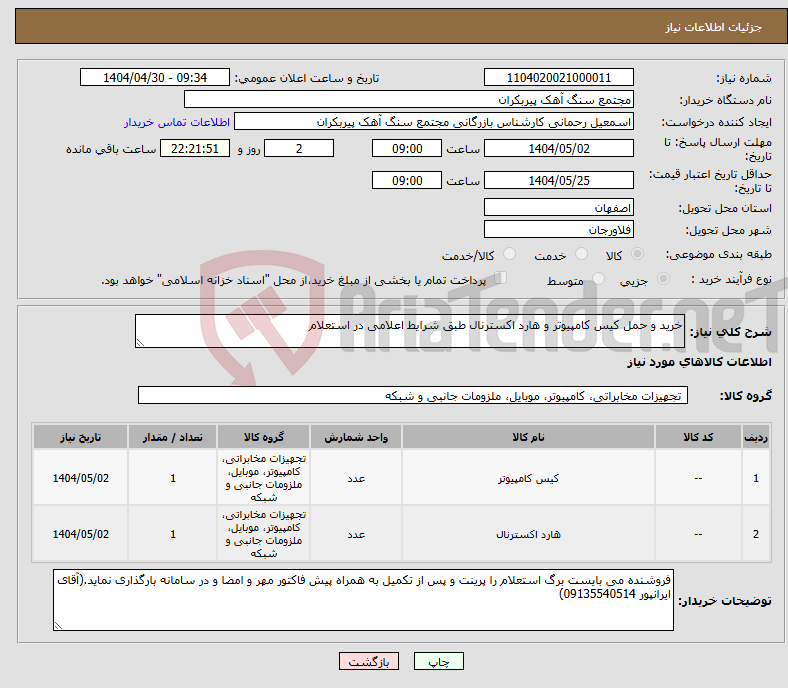Screen dimensions: 788x688
Task: Click the price validity time field in the 1404/05/25 row
Action: tap(407, 180)
